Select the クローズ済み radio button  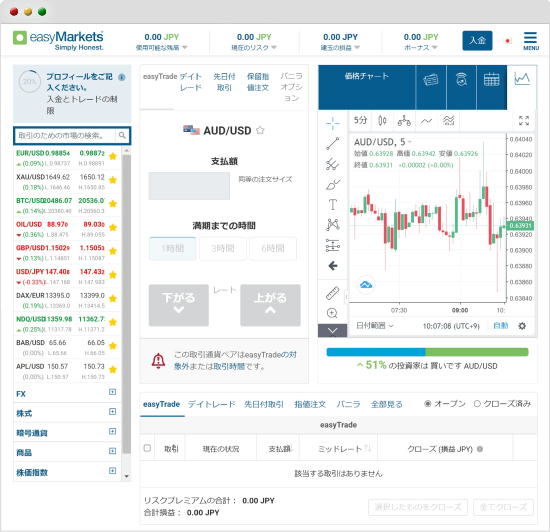click(x=477, y=404)
